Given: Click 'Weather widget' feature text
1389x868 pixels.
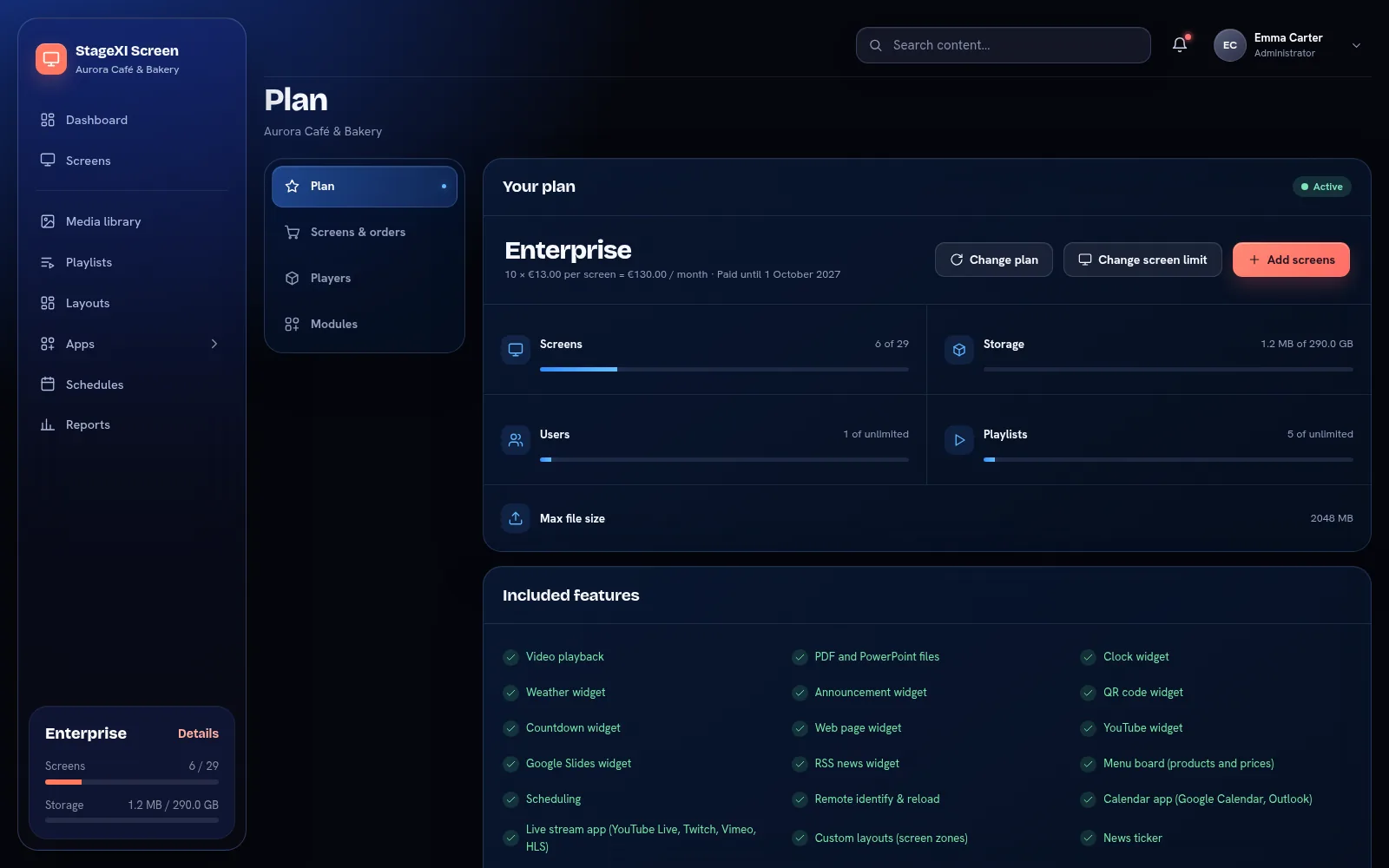Looking at the screenshot, I should pyautogui.click(x=565, y=692).
